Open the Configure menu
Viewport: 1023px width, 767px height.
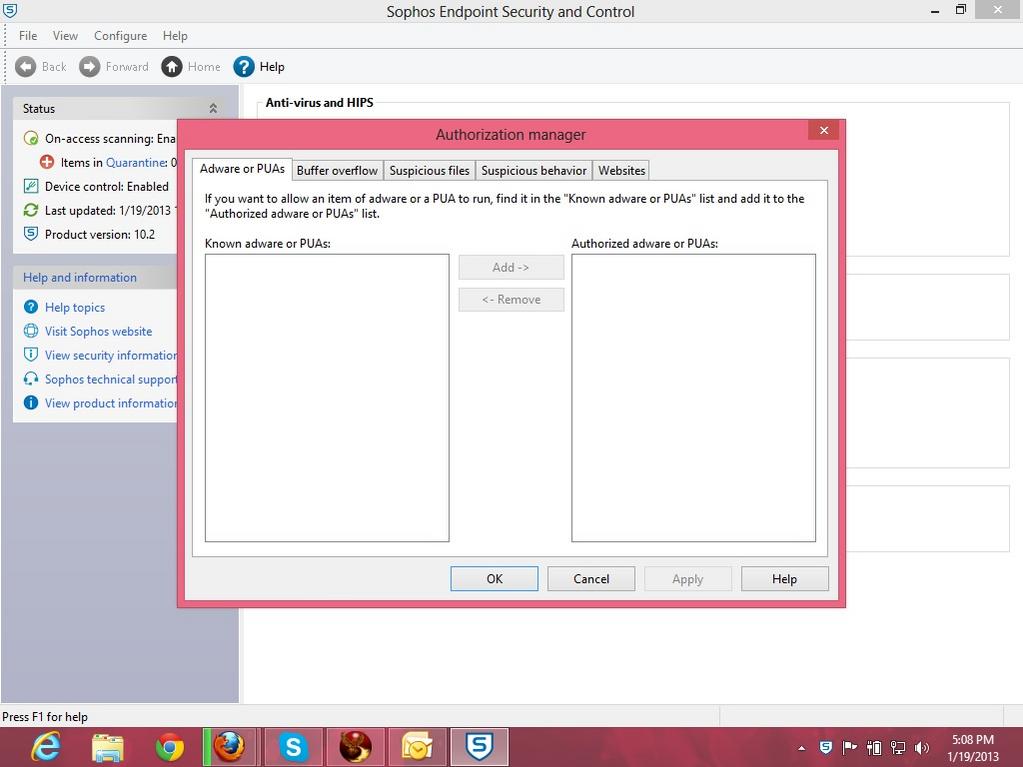(121, 35)
